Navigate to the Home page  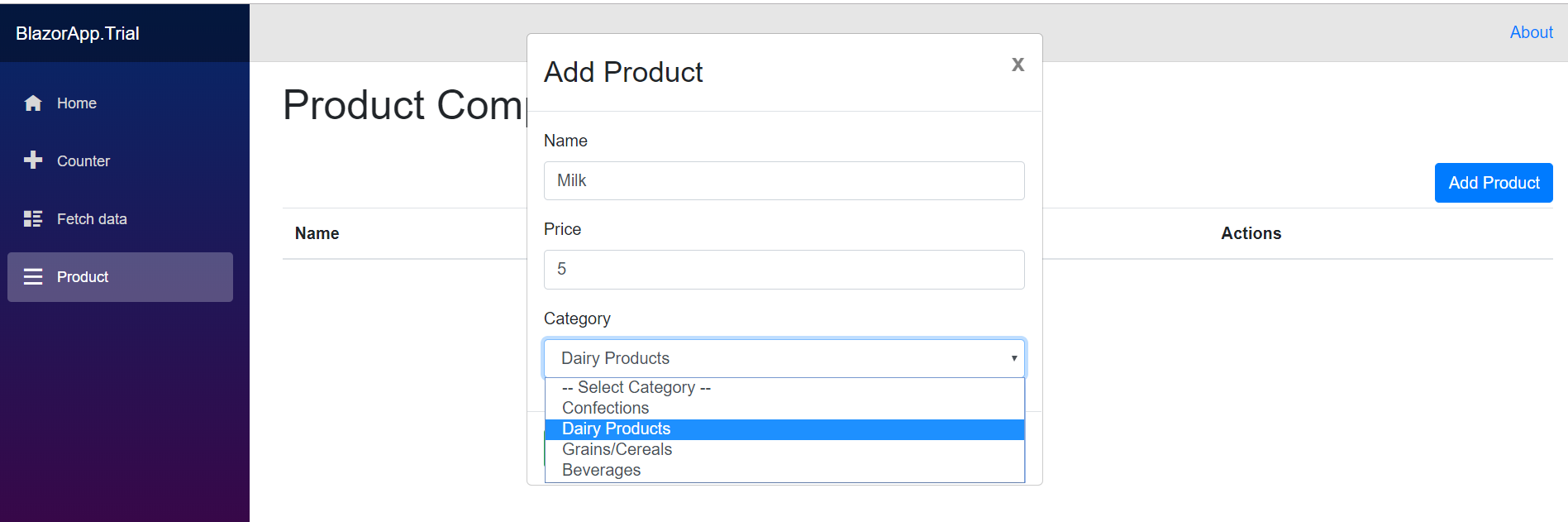tap(76, 103)
